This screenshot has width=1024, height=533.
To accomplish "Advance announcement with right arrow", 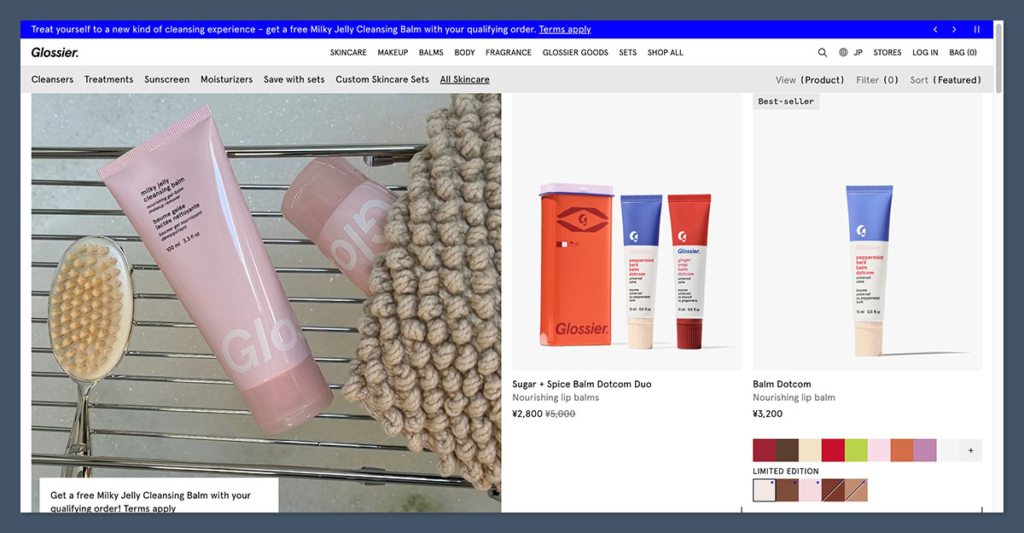I will (954, 29).
